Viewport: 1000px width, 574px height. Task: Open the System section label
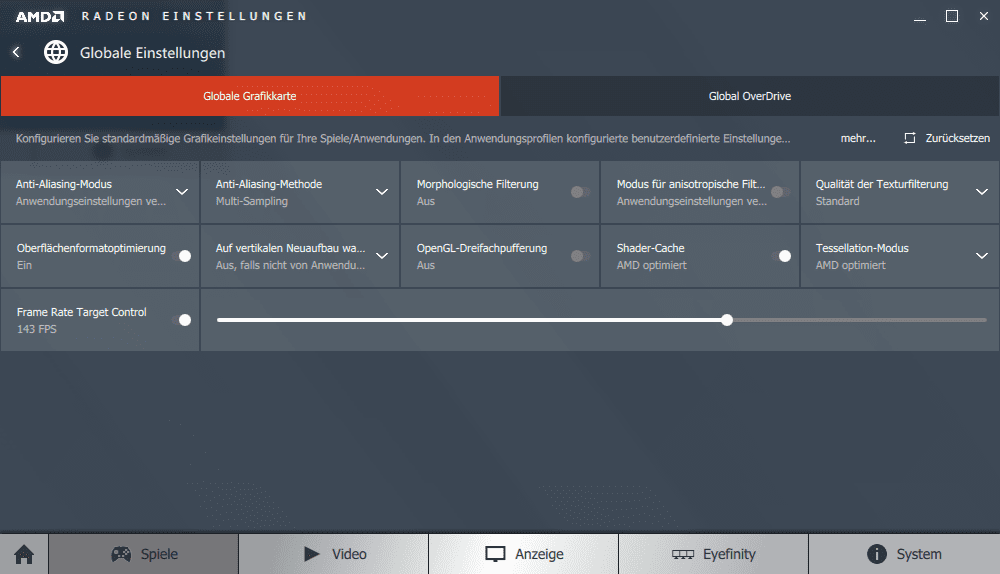click(x=919, y=554)
